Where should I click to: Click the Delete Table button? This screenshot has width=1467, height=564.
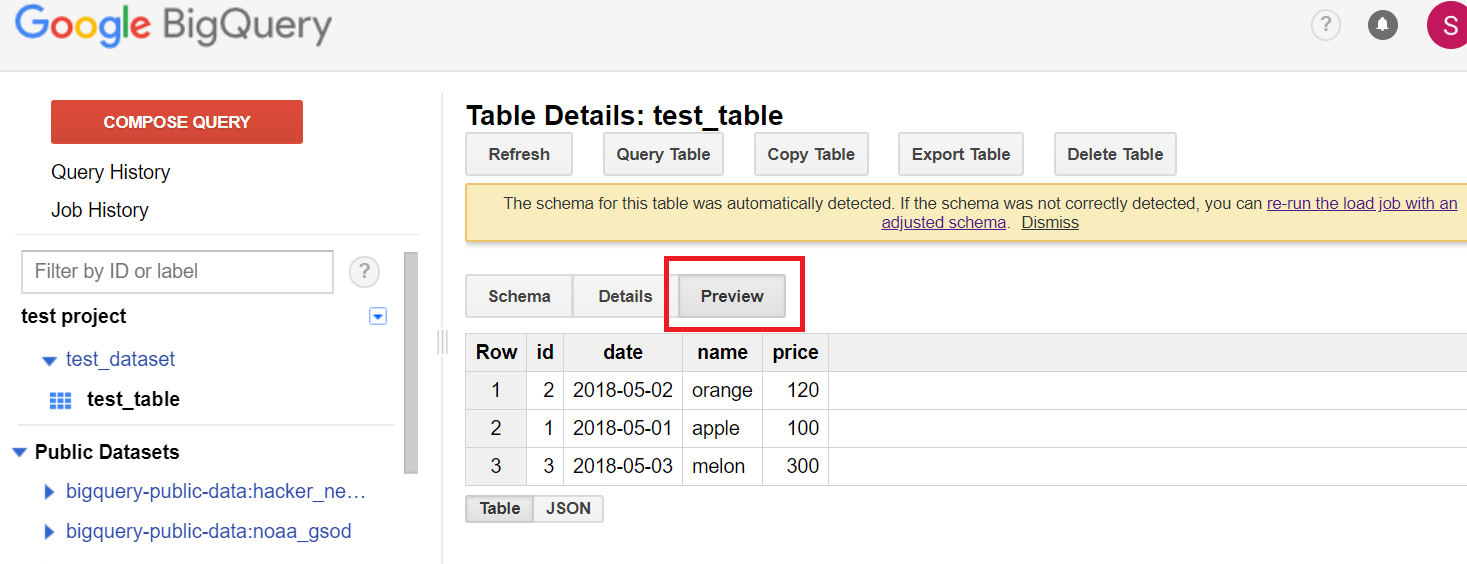[1115, 154]
